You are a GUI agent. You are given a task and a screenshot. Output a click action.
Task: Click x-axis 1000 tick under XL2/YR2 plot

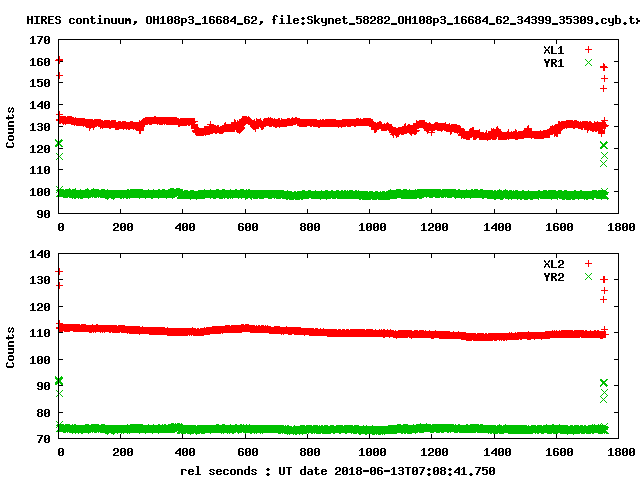pyautogui.click(x=372, y=452)
